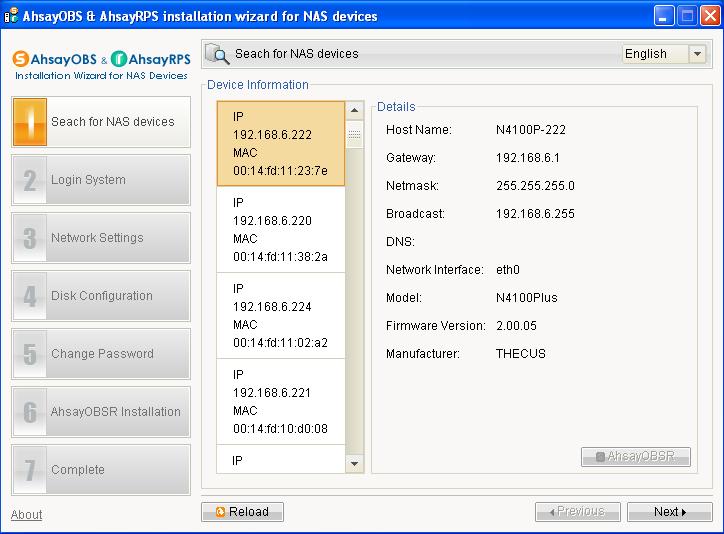
Task: Select the AhsayOBSR Installation step
Action: point(101,412)
